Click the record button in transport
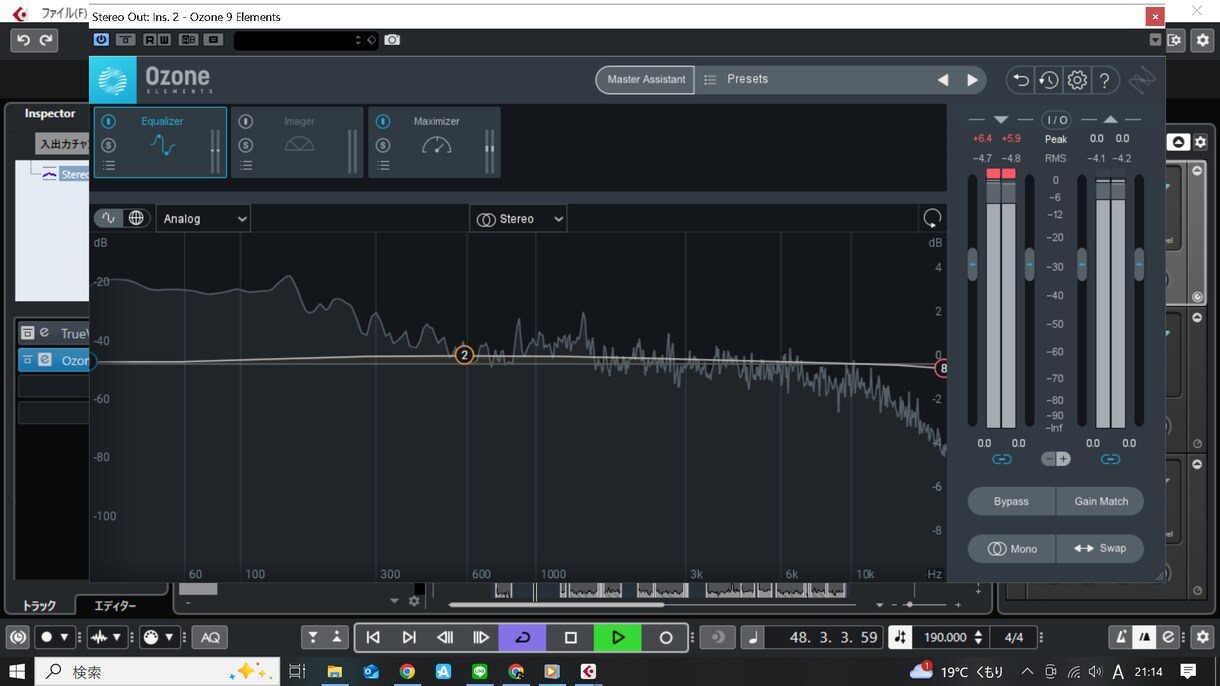This screenshot has height=686, width=1220. pyautogui.click(x=665, y=637)
